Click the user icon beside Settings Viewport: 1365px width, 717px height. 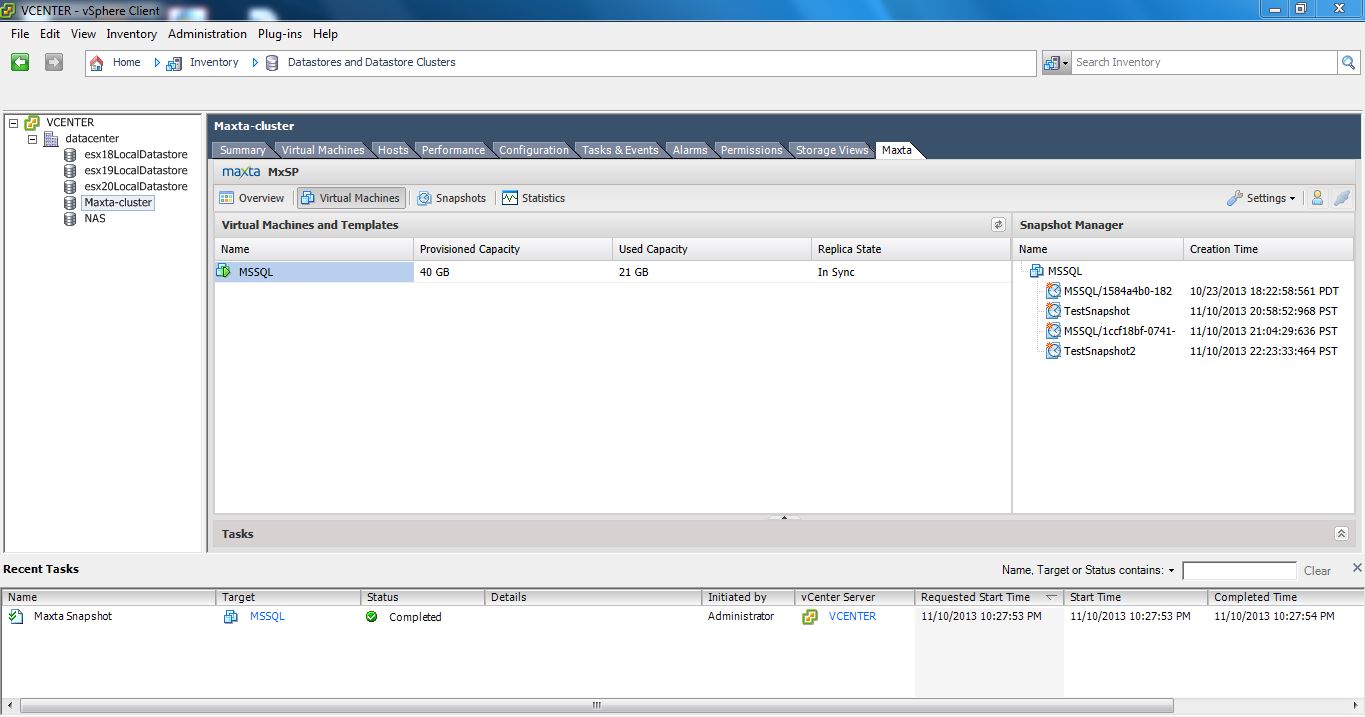pos(1317,198)
